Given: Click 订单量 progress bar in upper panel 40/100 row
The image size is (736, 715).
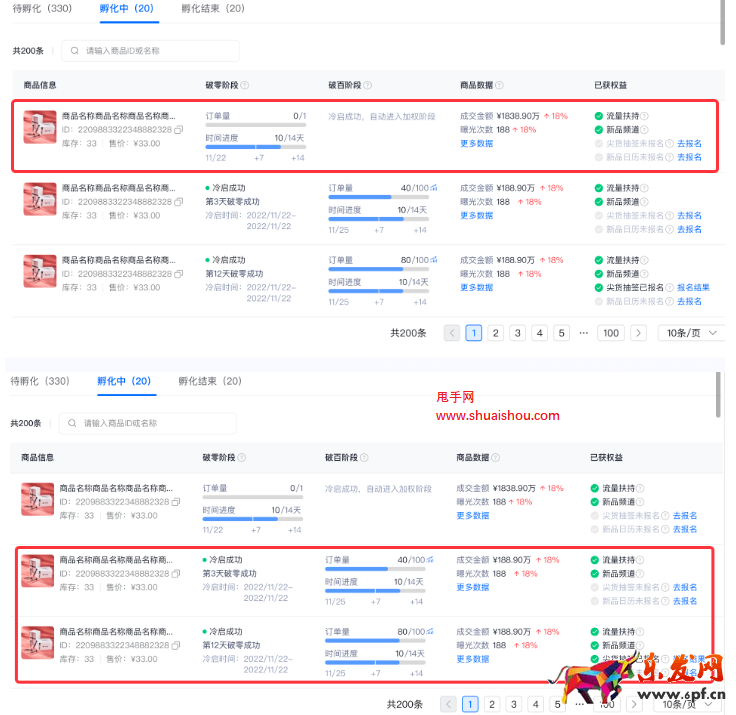Looking at the screenshot, I should pos(378,197).
